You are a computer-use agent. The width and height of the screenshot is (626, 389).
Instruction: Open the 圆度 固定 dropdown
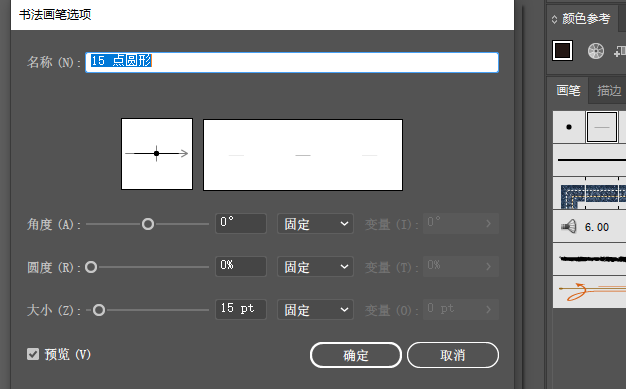[315, 267]
